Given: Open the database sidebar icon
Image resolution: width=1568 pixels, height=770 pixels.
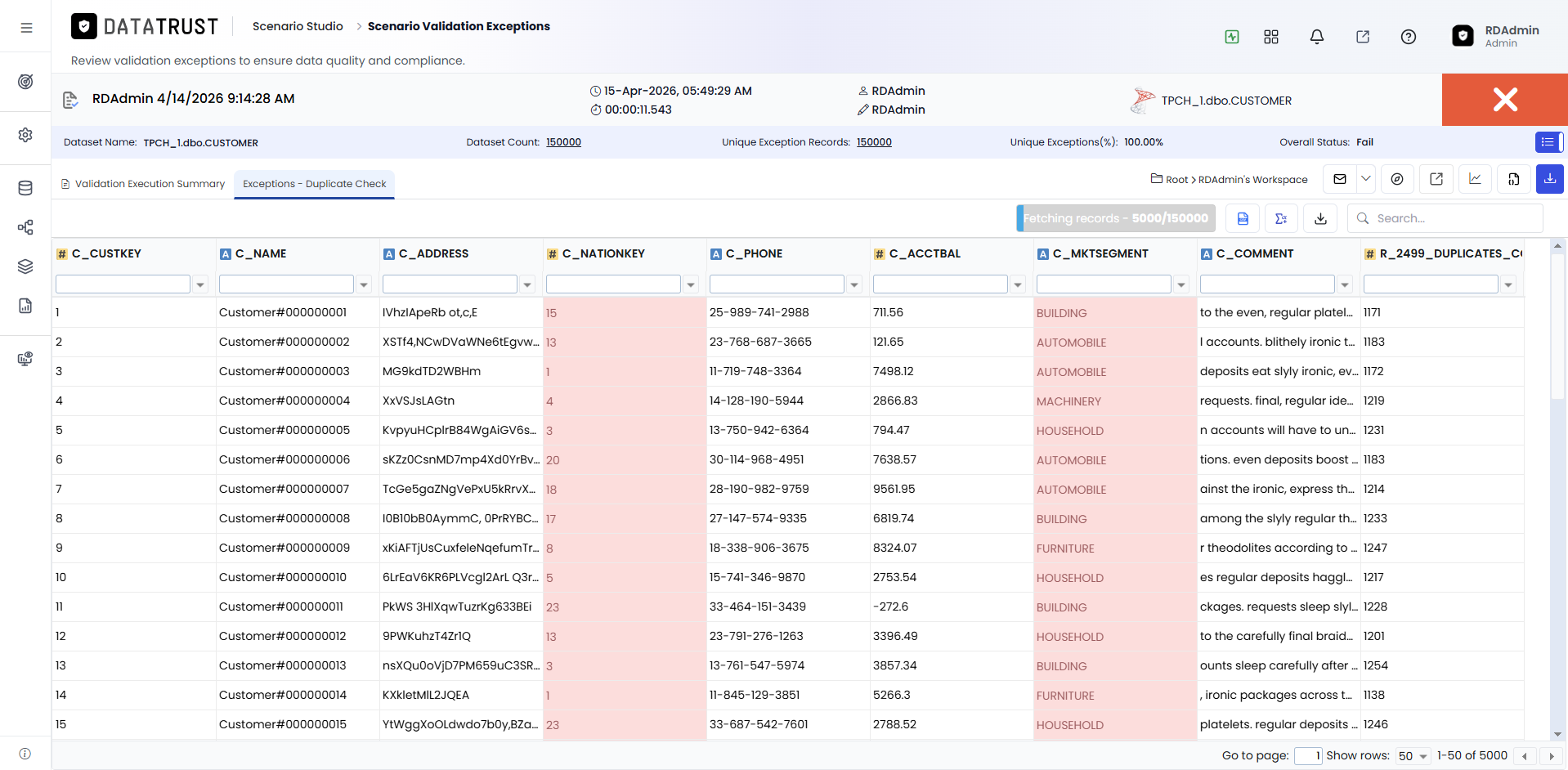Looking at the screenshot, I should point(26,188).
